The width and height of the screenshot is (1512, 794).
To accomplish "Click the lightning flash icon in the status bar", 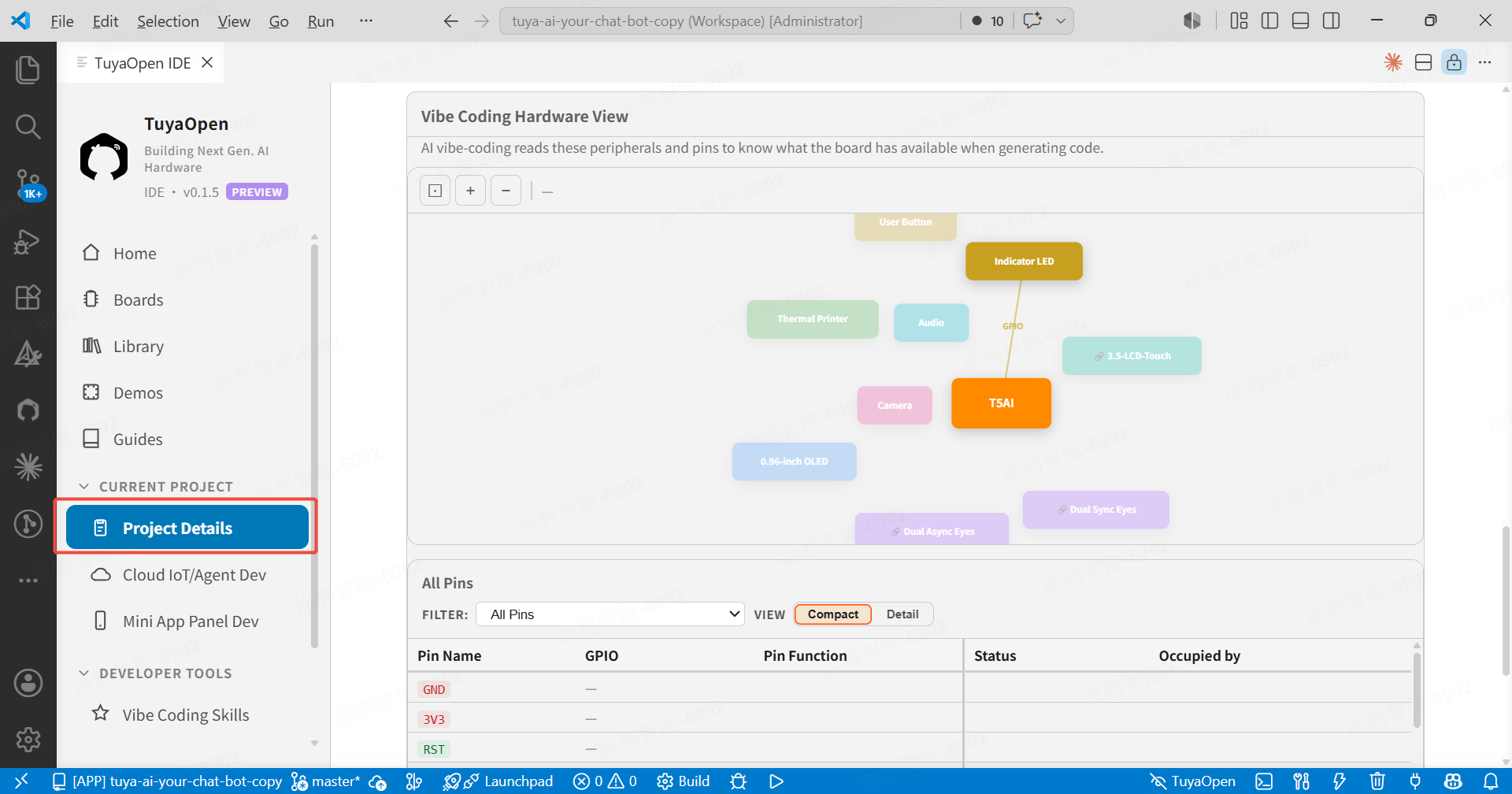I will 1339,781.
